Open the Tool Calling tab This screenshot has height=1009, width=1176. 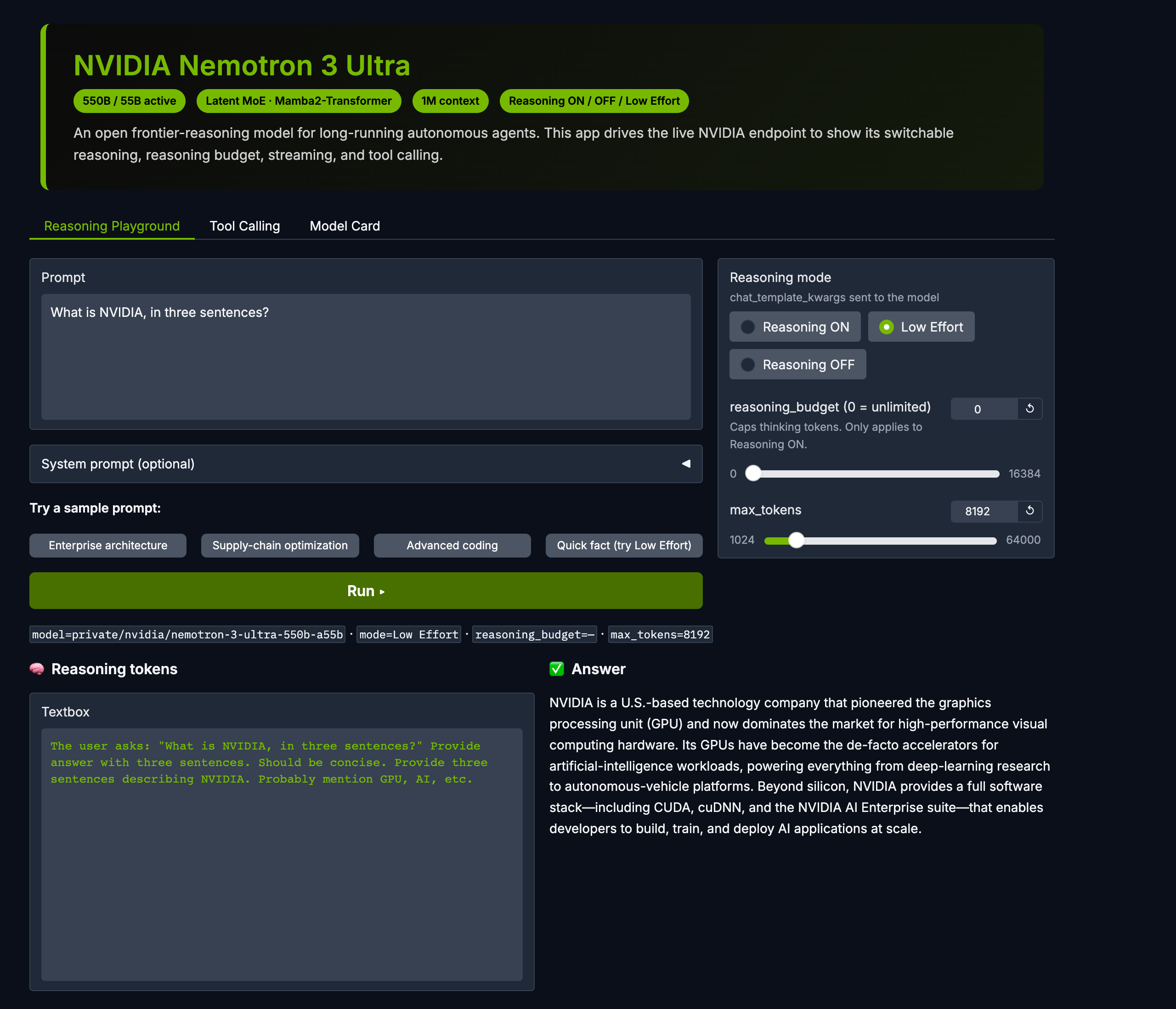pos(245,226)
